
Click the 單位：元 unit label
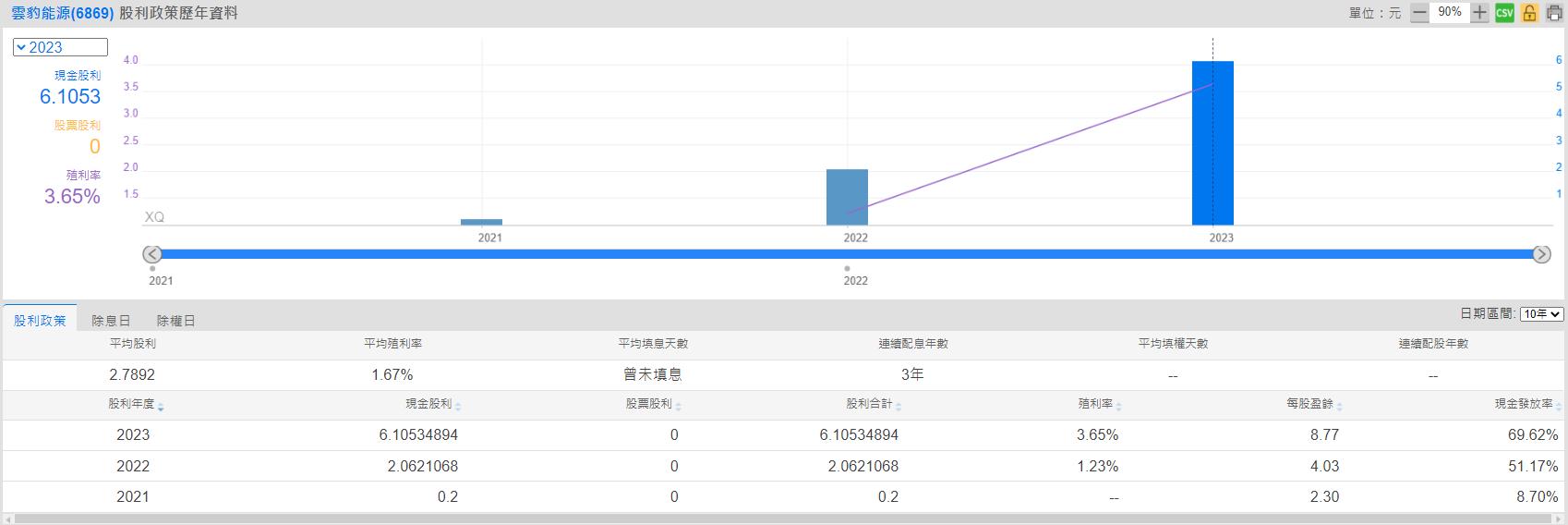click(x=1375, y=13)
